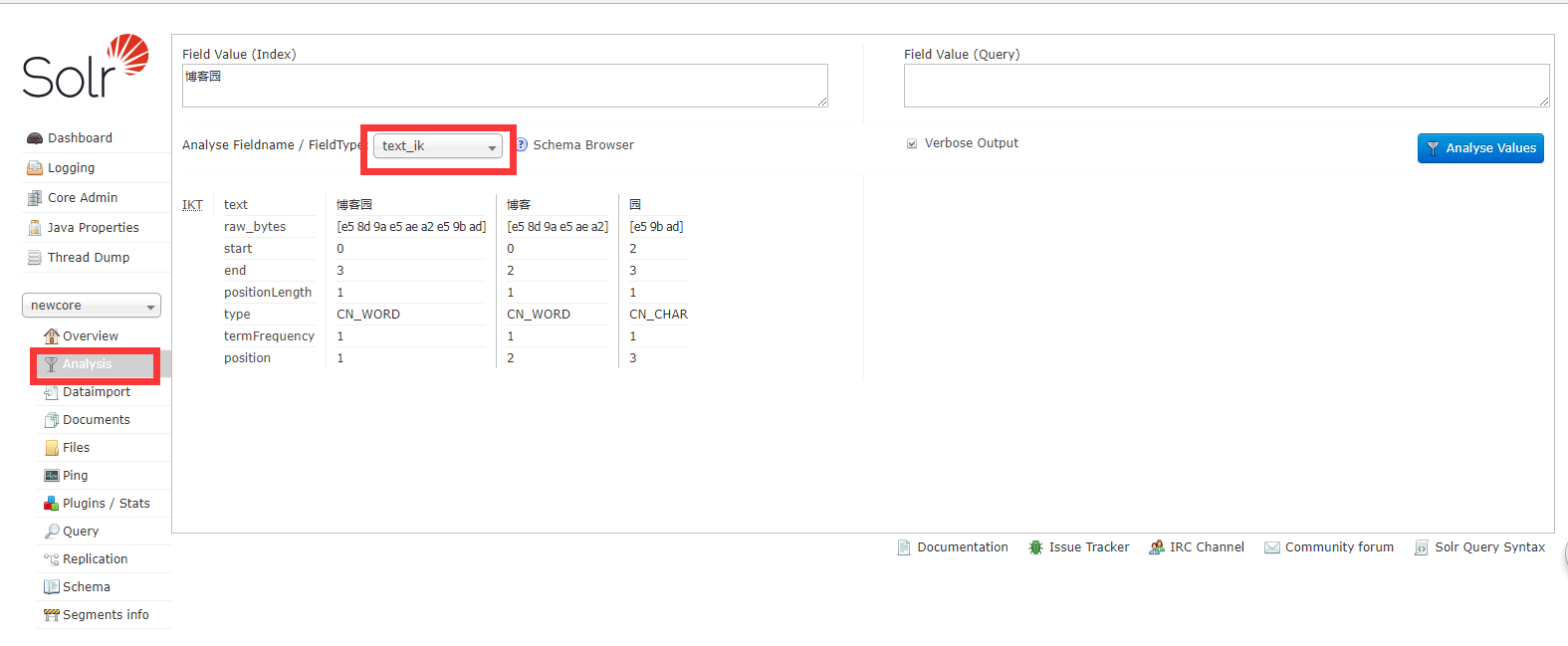
Task: Open the text_ik field type dropdown
Action: (x=438, y=146)
